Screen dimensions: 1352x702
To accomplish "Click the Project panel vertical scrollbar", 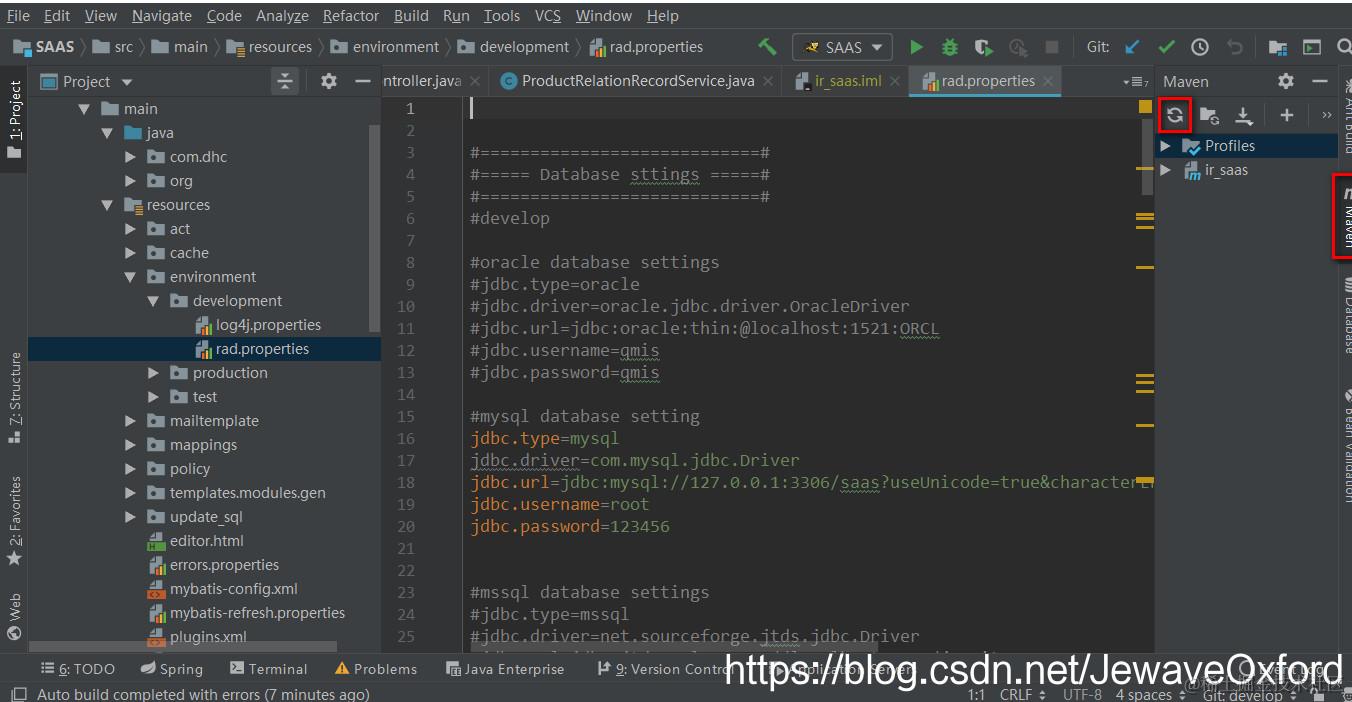I will [375, 230].
